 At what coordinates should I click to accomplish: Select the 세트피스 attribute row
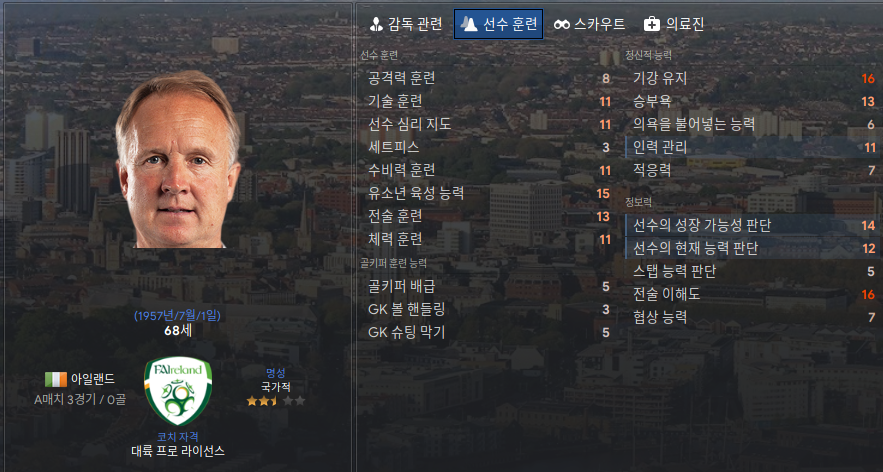(488, 148)
